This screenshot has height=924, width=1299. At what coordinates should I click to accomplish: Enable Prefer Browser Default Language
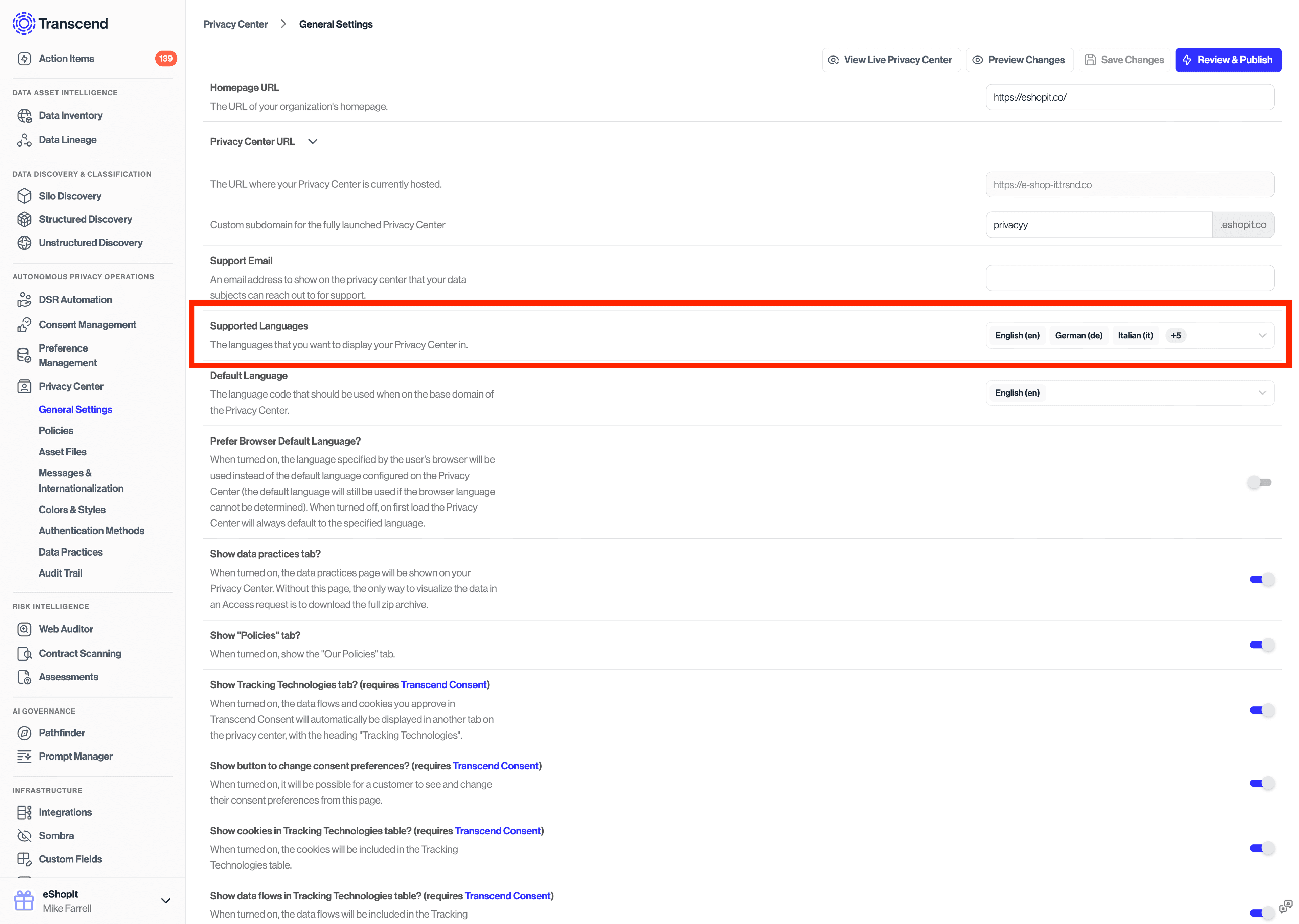(x=1259, y=482)
